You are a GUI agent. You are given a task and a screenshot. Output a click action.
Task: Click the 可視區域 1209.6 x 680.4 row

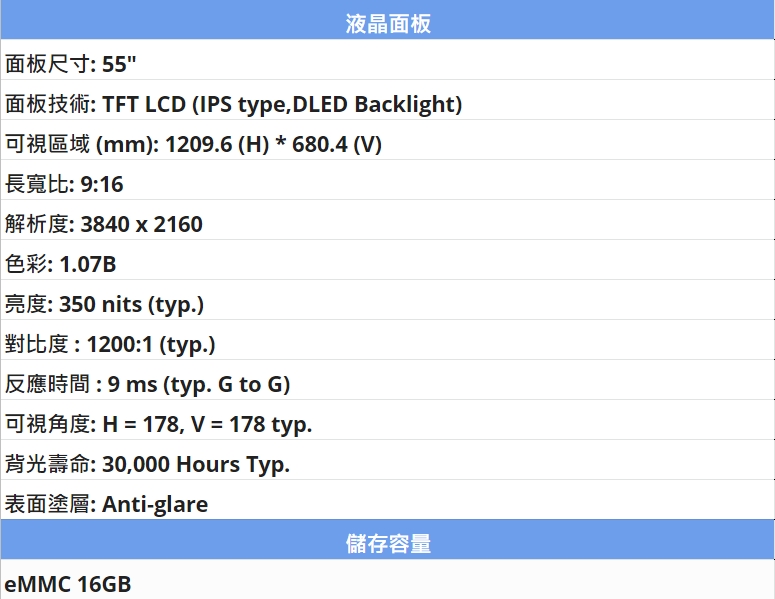[388, 140]
